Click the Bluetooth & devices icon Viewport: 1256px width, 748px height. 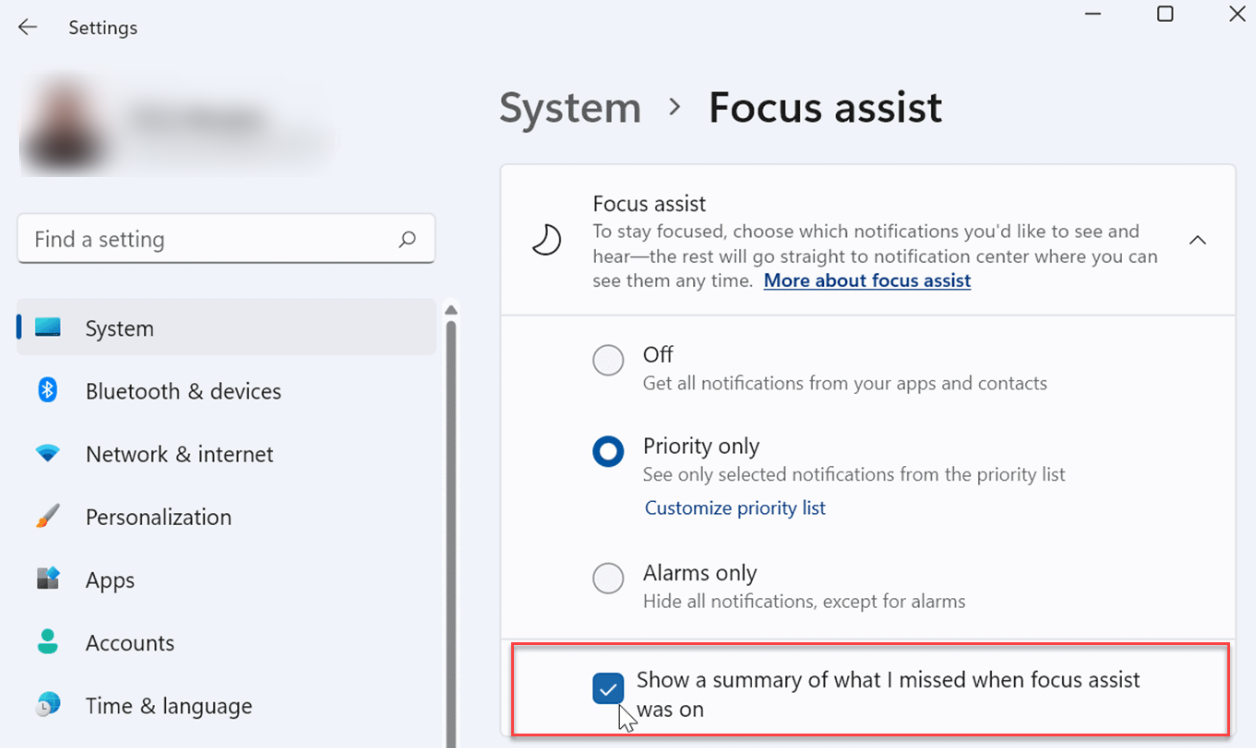coord(48,391)
